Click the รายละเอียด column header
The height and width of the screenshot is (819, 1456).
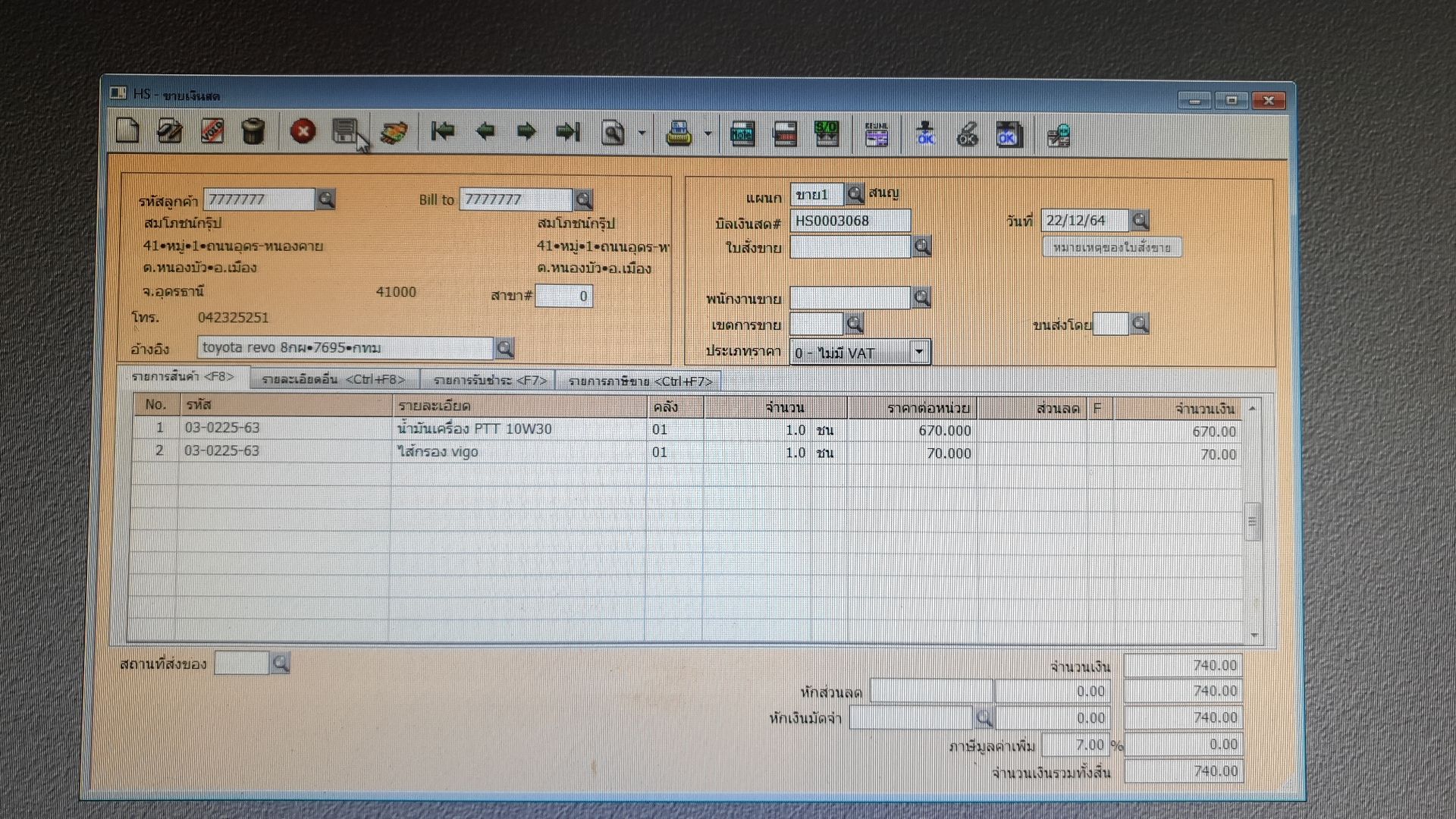tap(519, 406)
